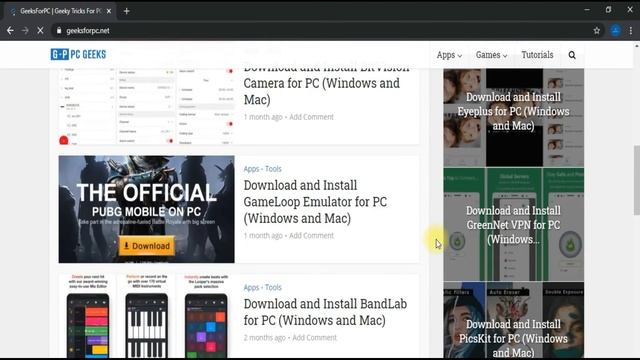640x360 pixels.
Task: Expand the Apps navigation dropdown
Action: [x=449, y=55]
